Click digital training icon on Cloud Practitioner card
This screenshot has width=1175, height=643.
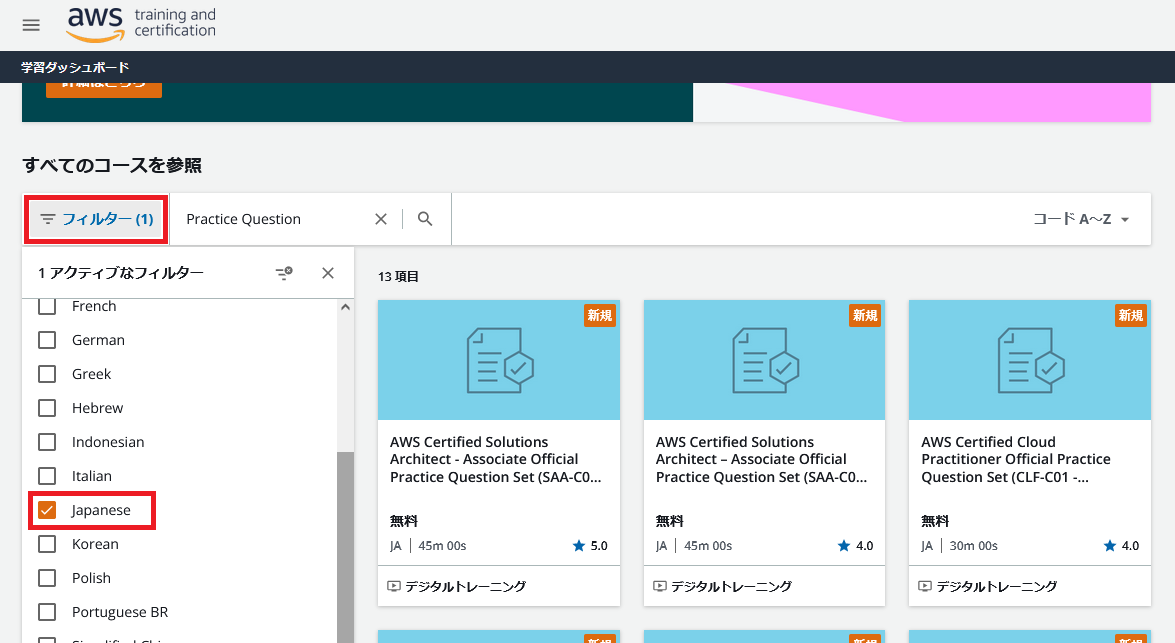925,586
